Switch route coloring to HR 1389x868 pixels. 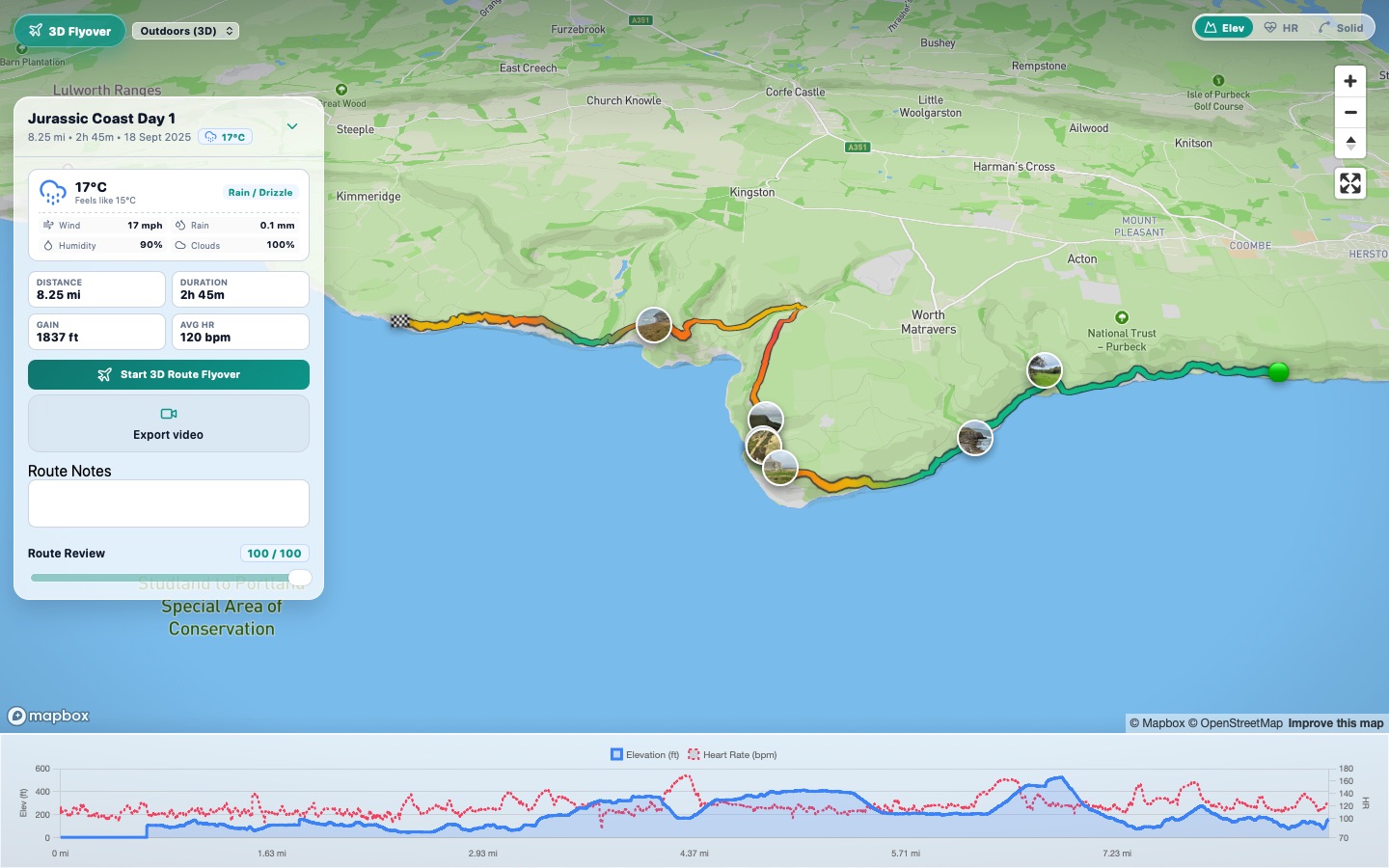coord(1281,28)
